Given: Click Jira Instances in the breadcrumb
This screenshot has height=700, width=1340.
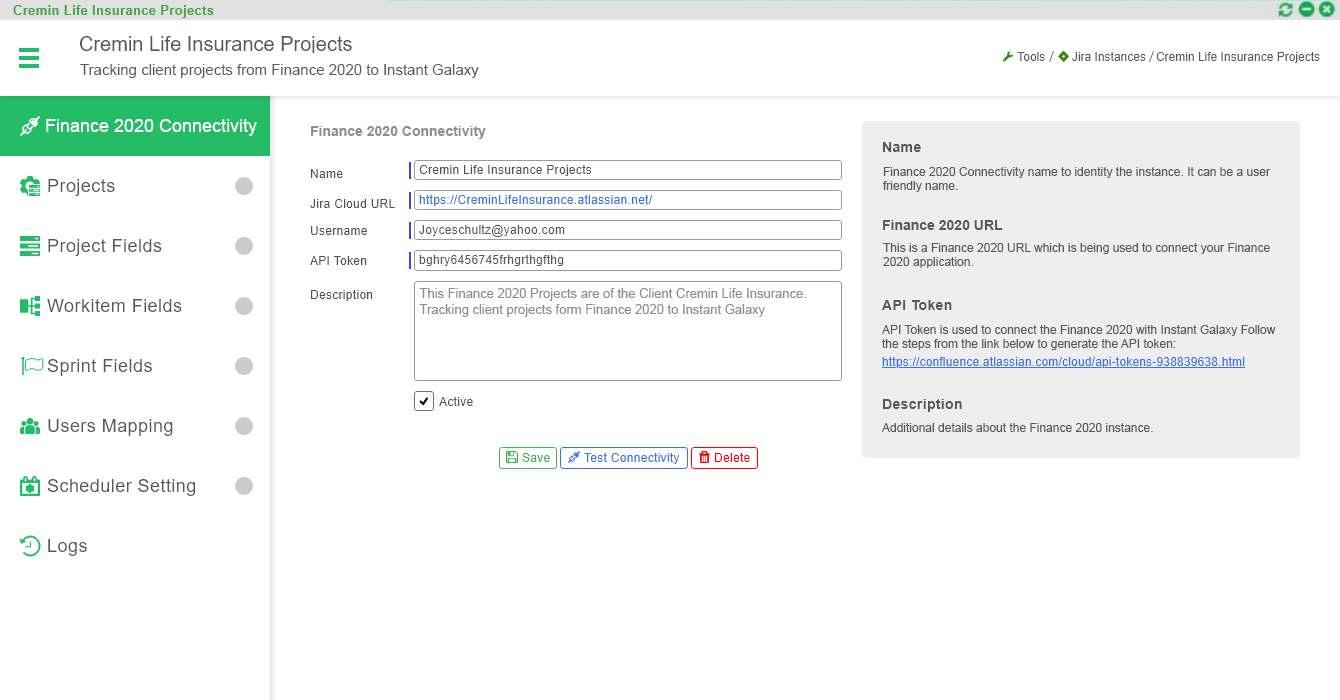Looking at the screenshot, I should (x=1108, y=57).
